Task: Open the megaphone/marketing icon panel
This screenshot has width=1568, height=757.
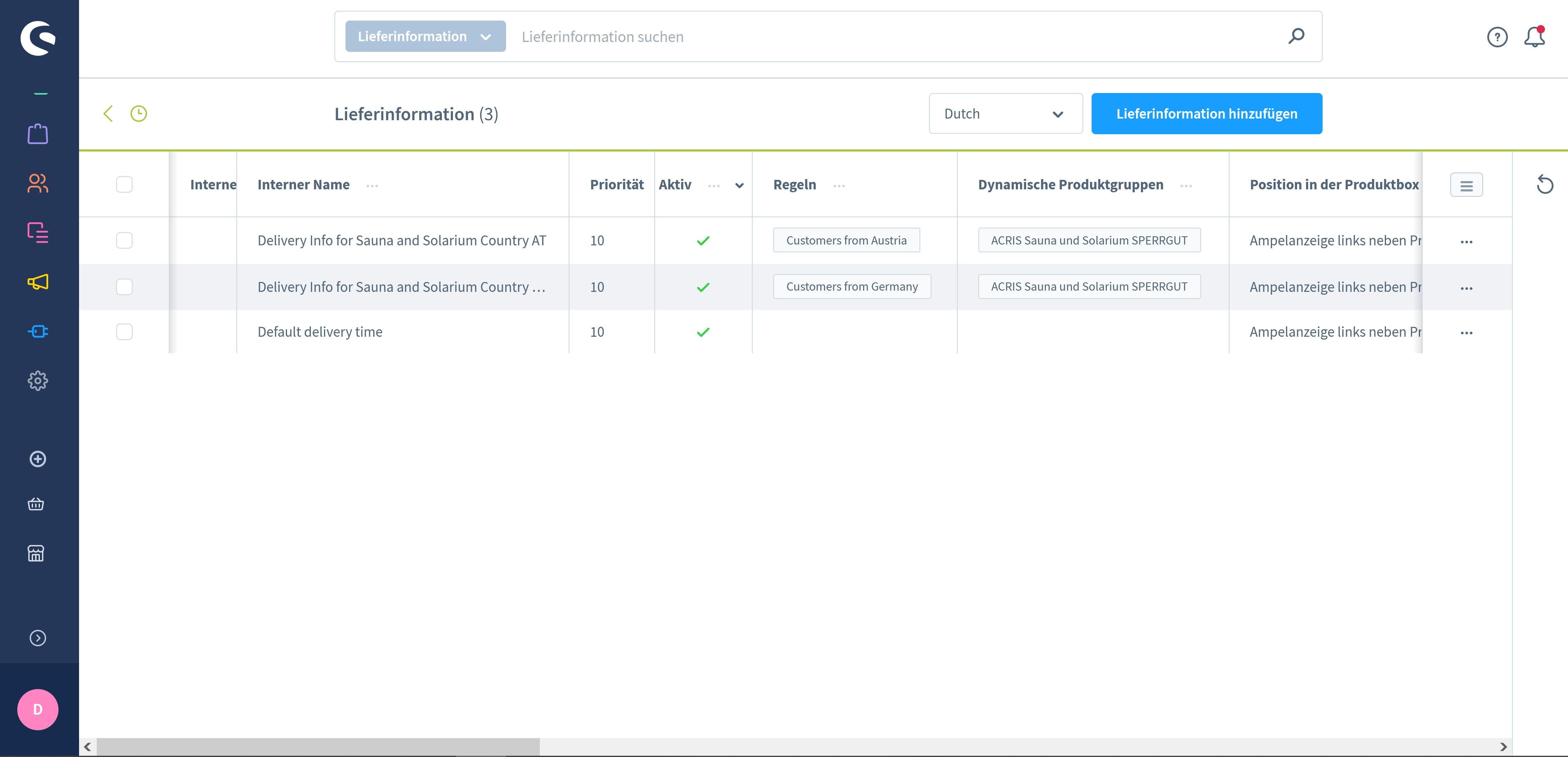Action: point(38,282)
